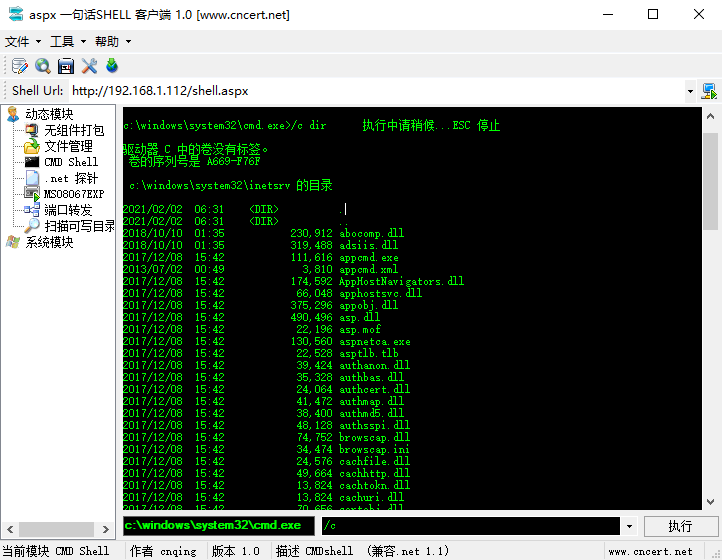Click the .net 探针 document icon
The width and height of the screenshot is (722, 560).
pos(32,178)
